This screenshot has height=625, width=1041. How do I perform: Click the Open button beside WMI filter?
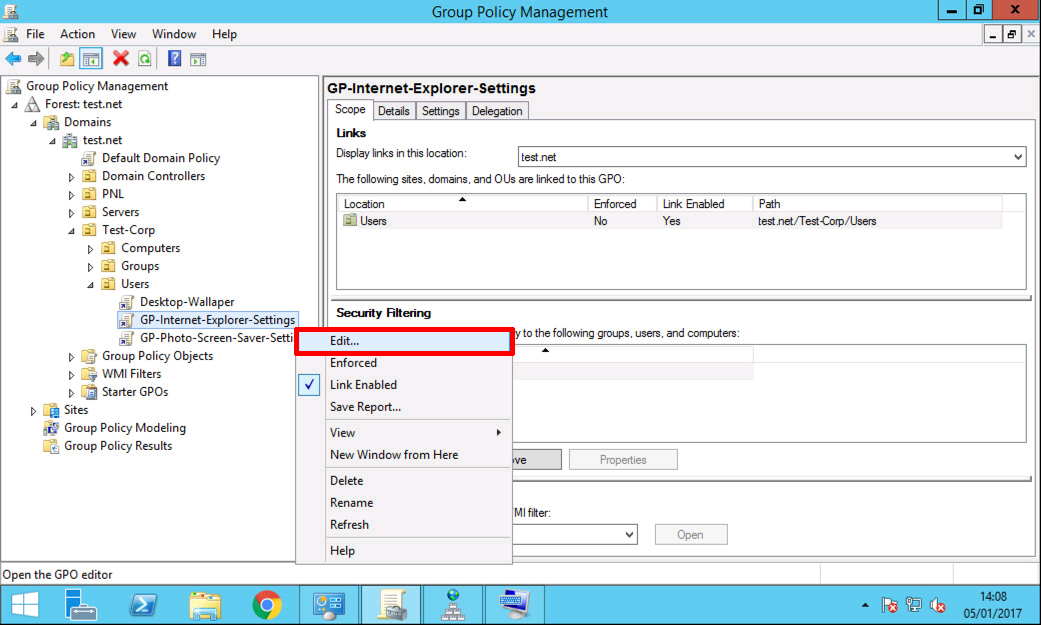[690, 535]
